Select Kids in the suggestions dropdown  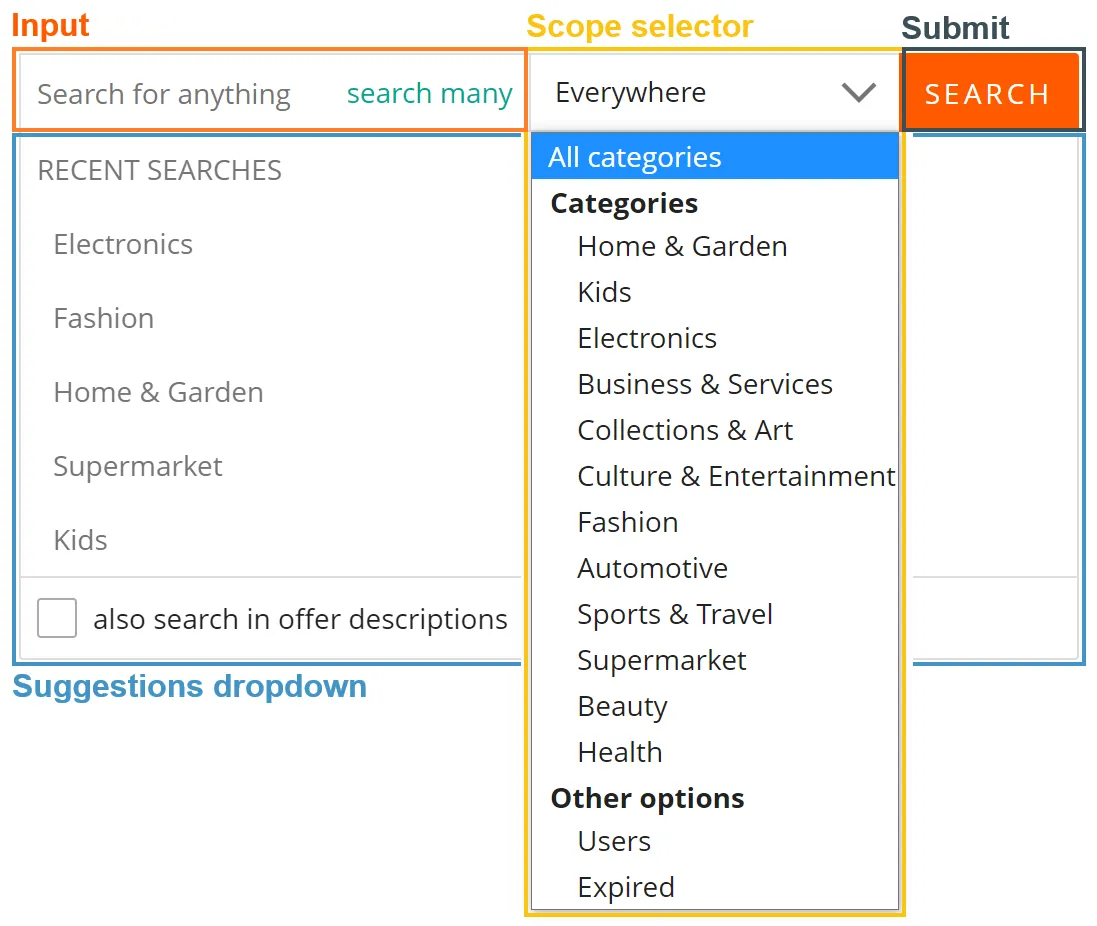click(x=79, y=540)
